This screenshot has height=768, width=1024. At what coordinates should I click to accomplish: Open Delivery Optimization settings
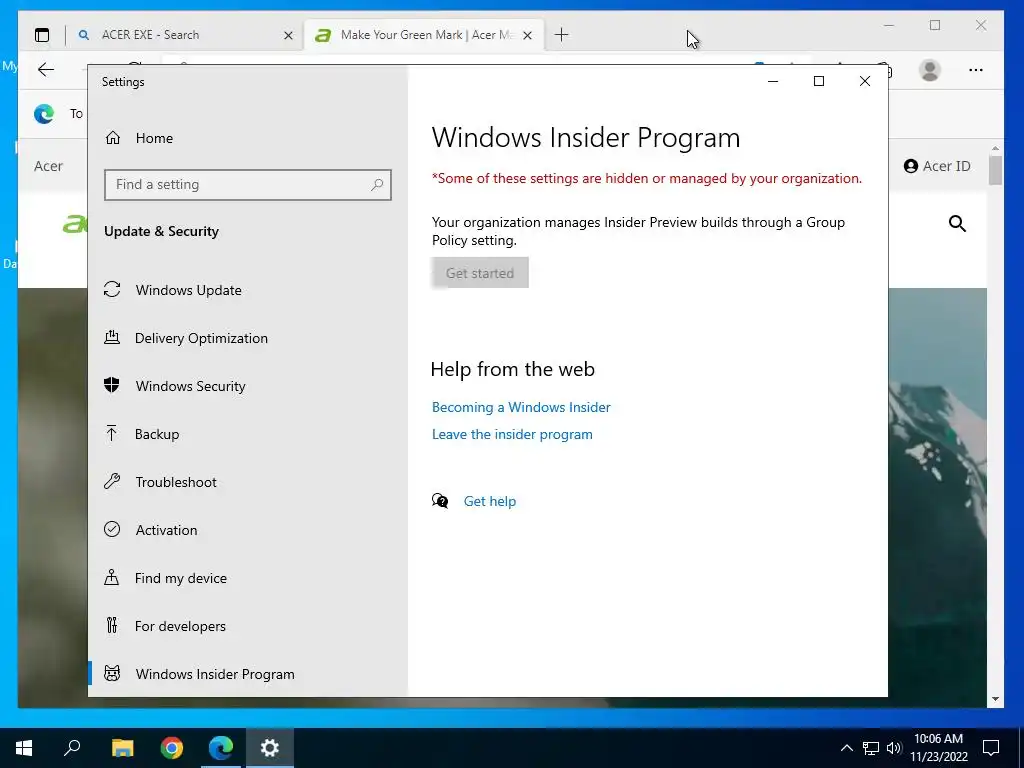click(248, 338)
